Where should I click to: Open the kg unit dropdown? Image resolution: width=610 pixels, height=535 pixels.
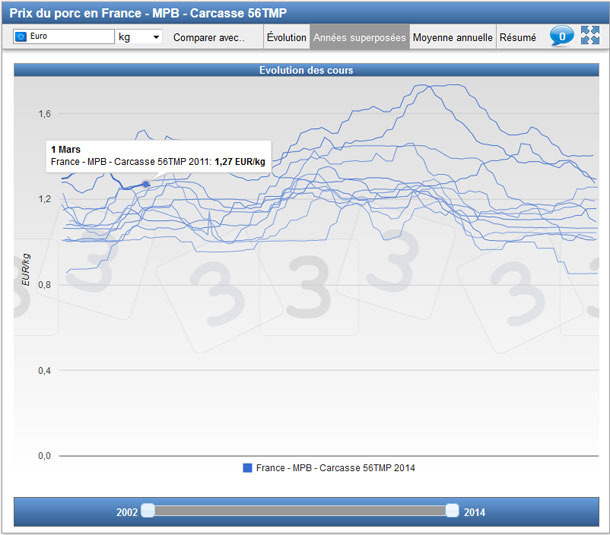tap(139, 37)
